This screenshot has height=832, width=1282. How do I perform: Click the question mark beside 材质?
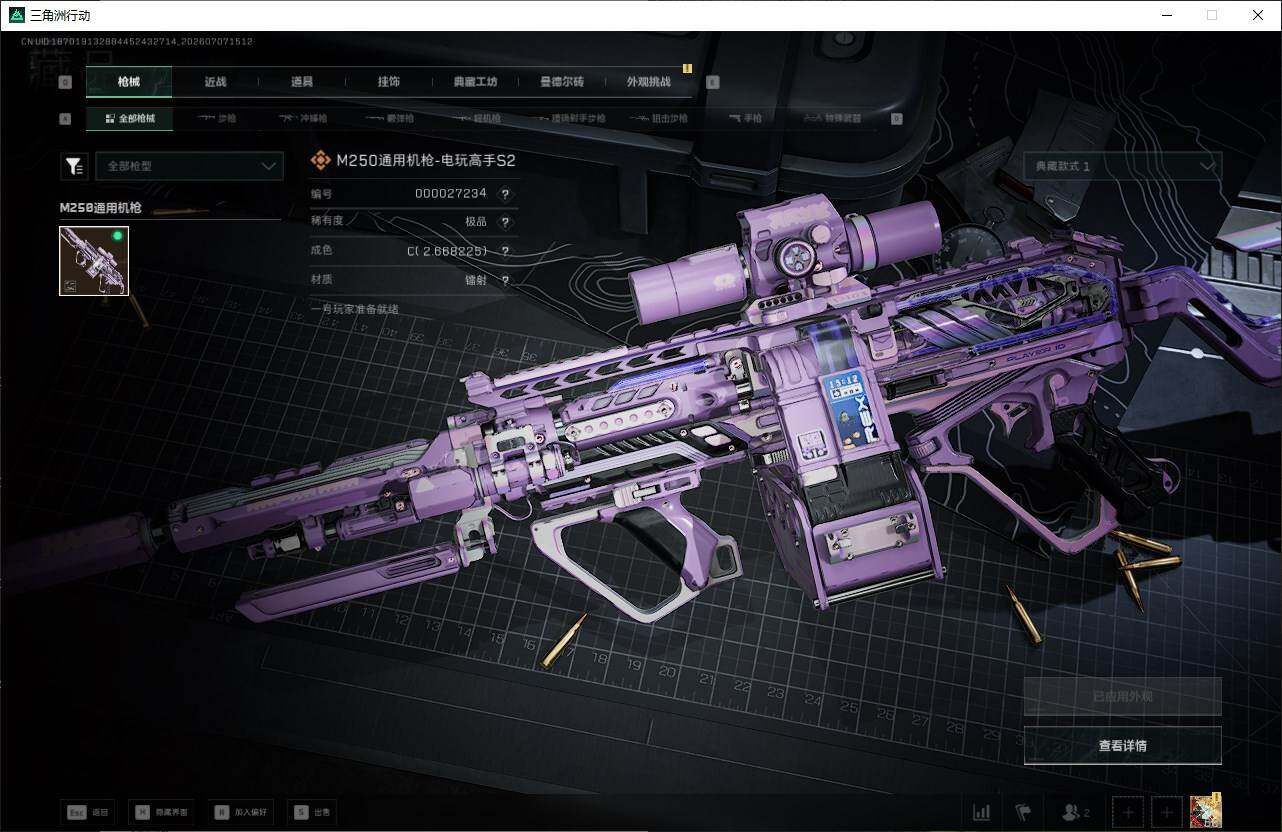505,281
